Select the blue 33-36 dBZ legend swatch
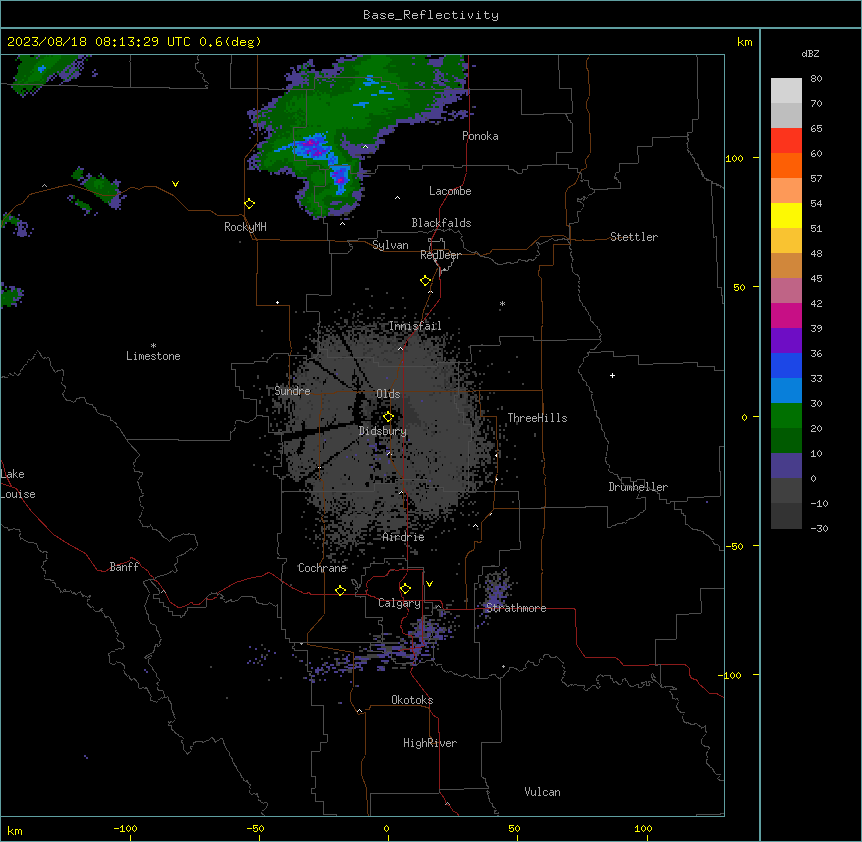Viewport: 862px width, 842px height. click(786, 365)
